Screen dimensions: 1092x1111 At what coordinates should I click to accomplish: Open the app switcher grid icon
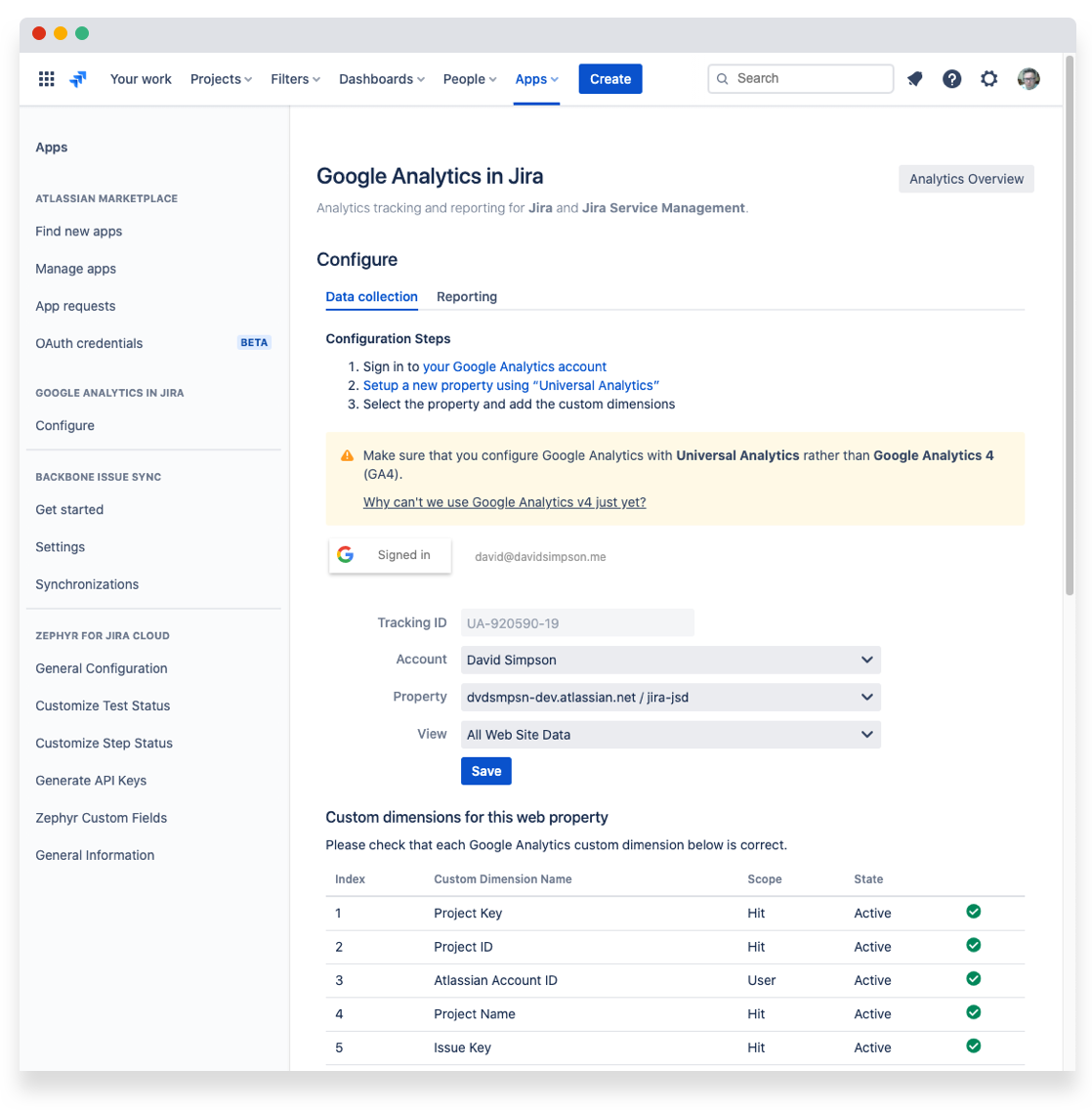click(x=46, y=79)
